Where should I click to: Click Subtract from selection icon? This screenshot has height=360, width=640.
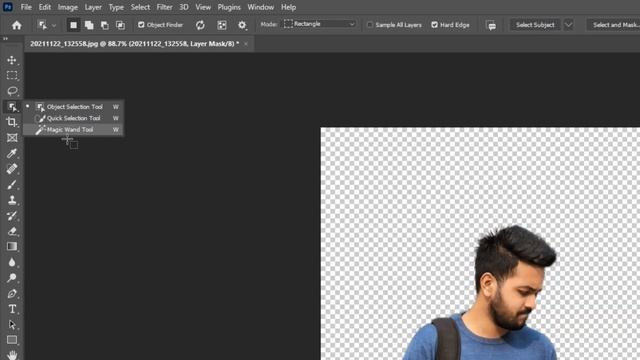click(x=105, y=25)
